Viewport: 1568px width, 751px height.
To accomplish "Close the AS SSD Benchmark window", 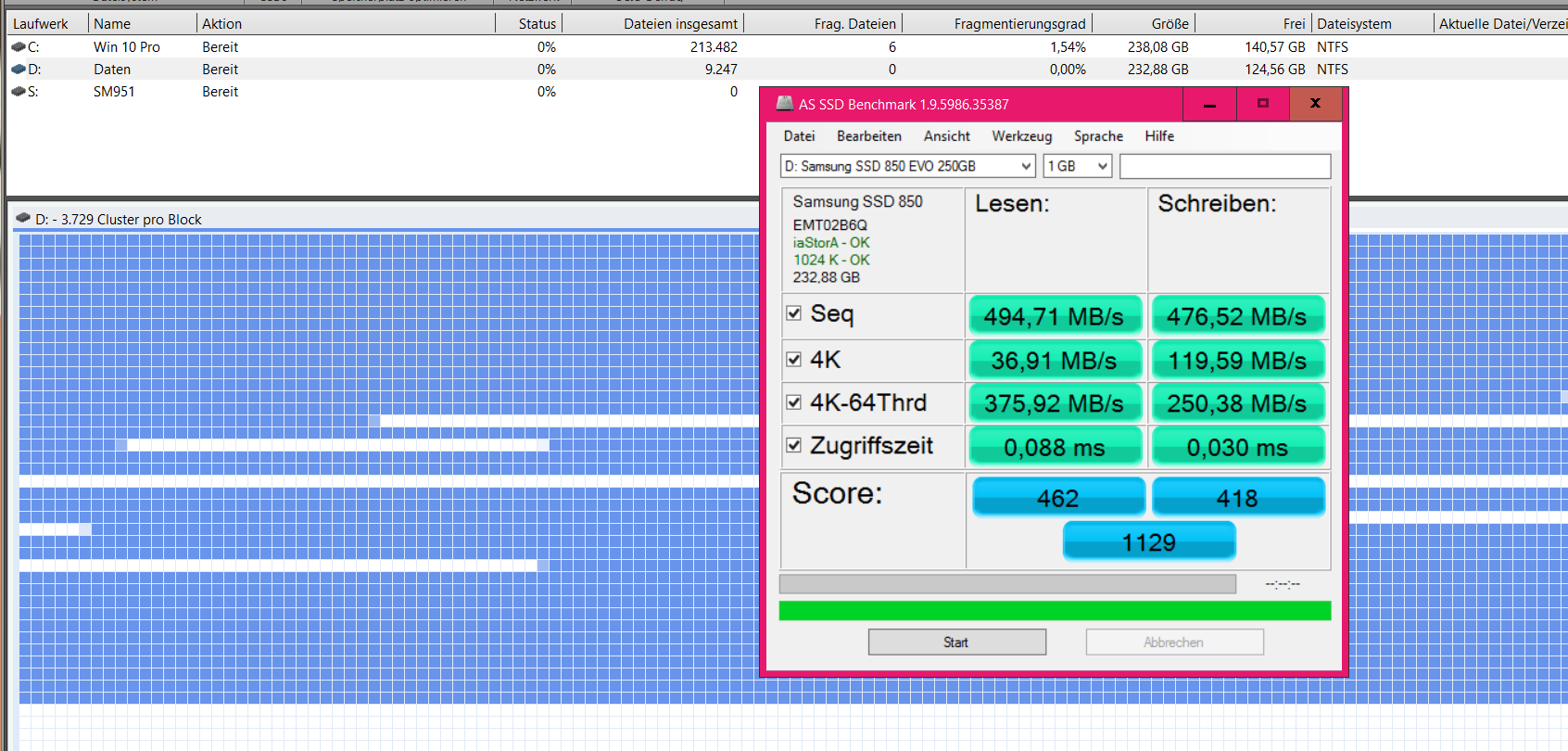I will 1315,104.
